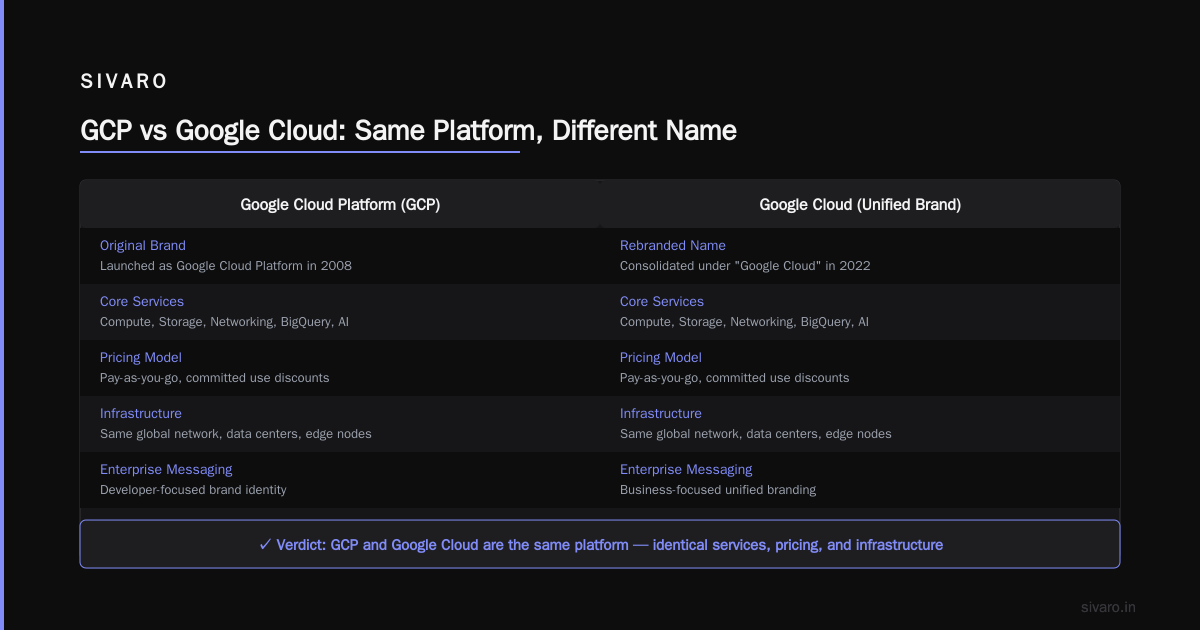Click Core Services in the Google Cloud column
The width and height of the screenshot is (1200, 630).
(x=662, y=301)
